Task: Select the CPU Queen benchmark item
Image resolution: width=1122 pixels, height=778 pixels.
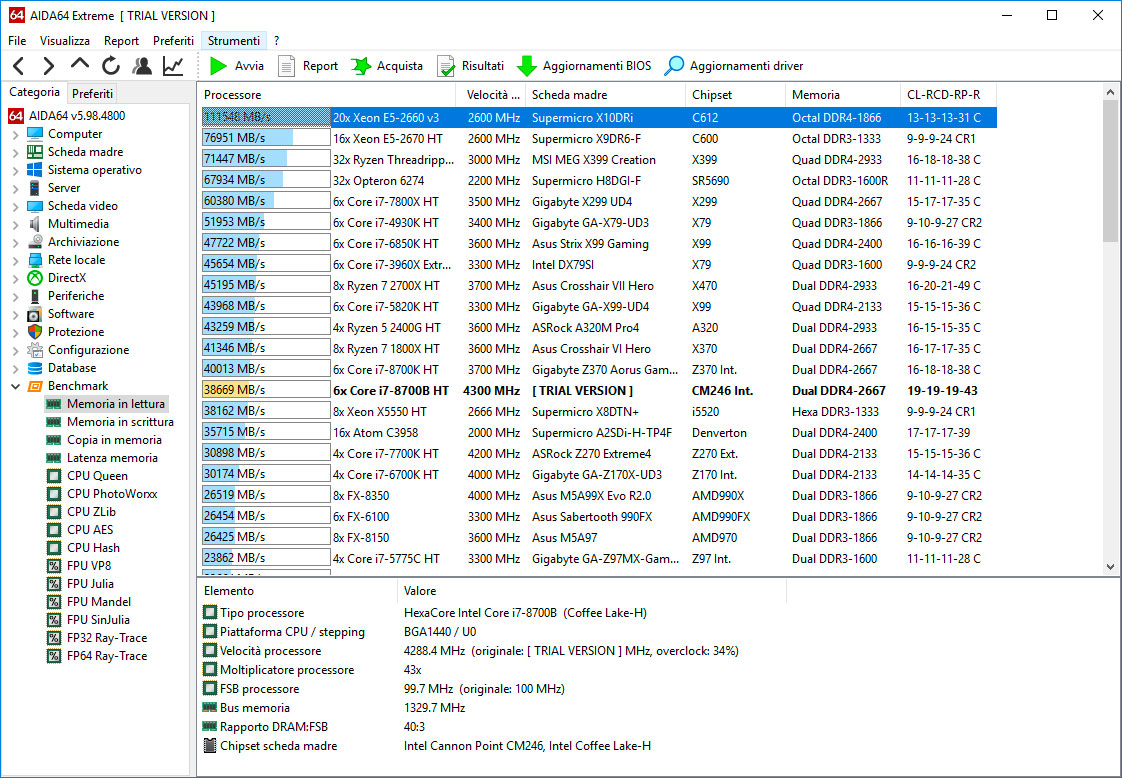Action: pyautogui.click(x=97, y=476)
